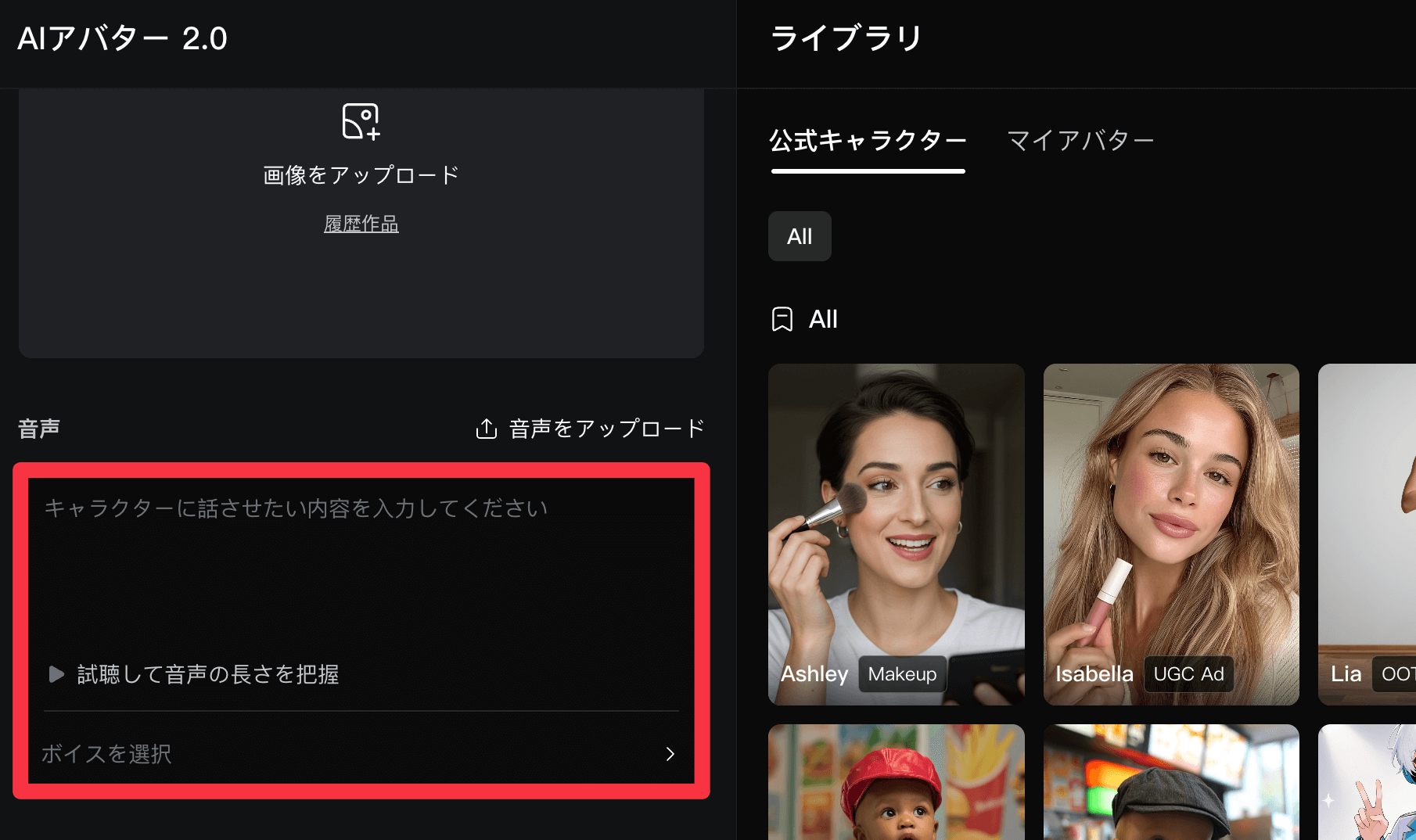1416x840 pixels.
Task: Expand voice options via the right chevron
Action: coord(670,754)
